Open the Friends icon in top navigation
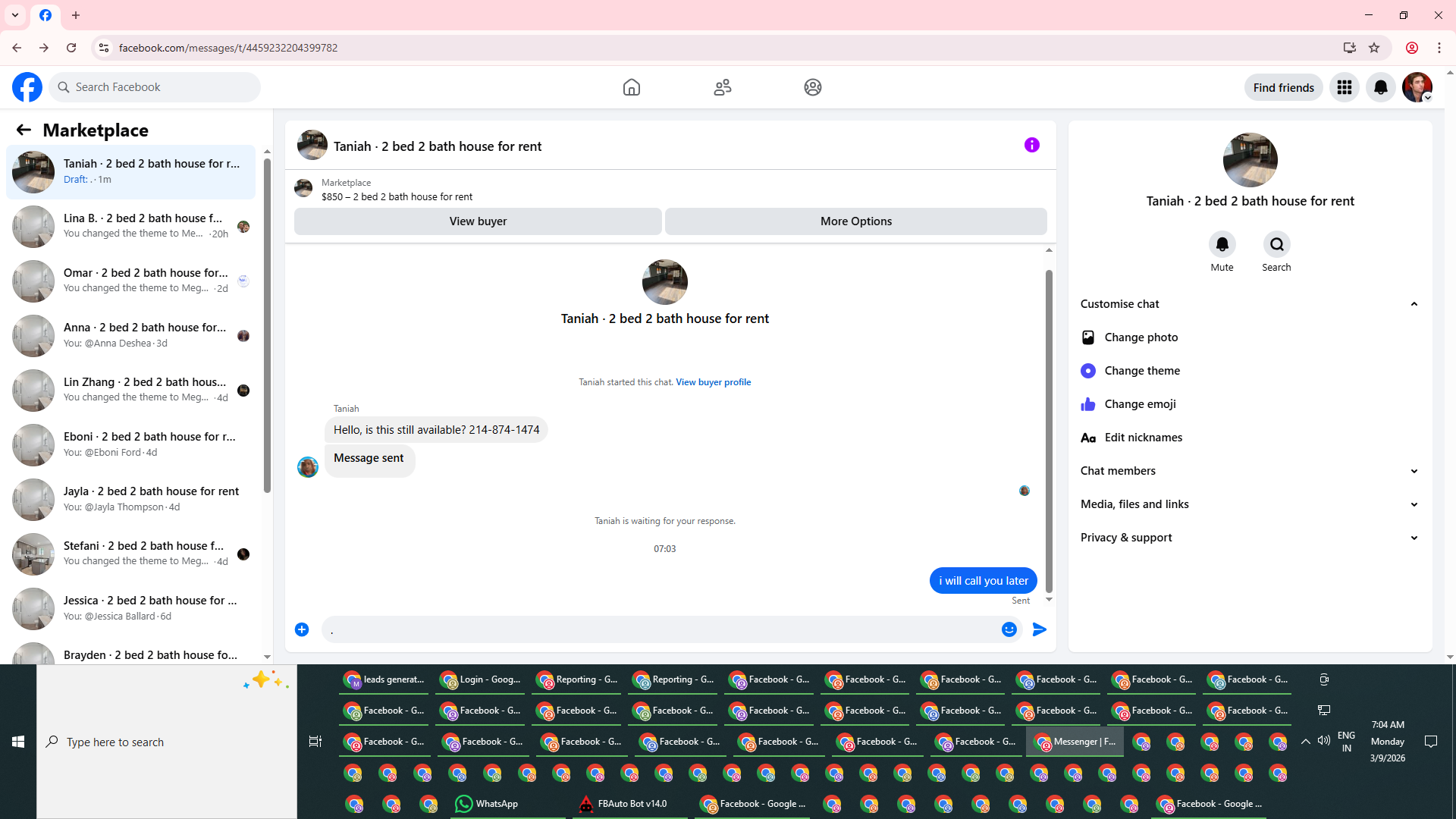 click(x=722, y=87)
